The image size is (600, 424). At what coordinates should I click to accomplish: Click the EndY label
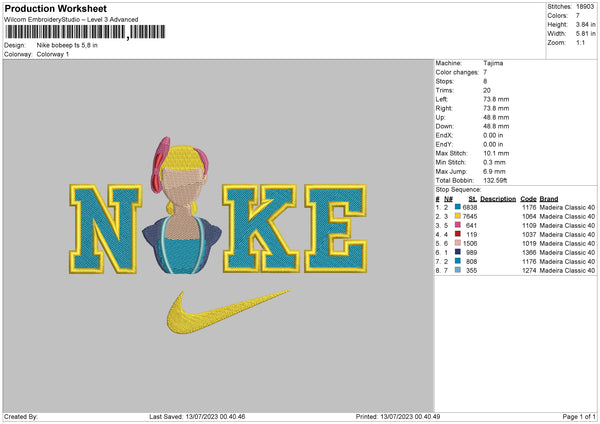(444, 144)
